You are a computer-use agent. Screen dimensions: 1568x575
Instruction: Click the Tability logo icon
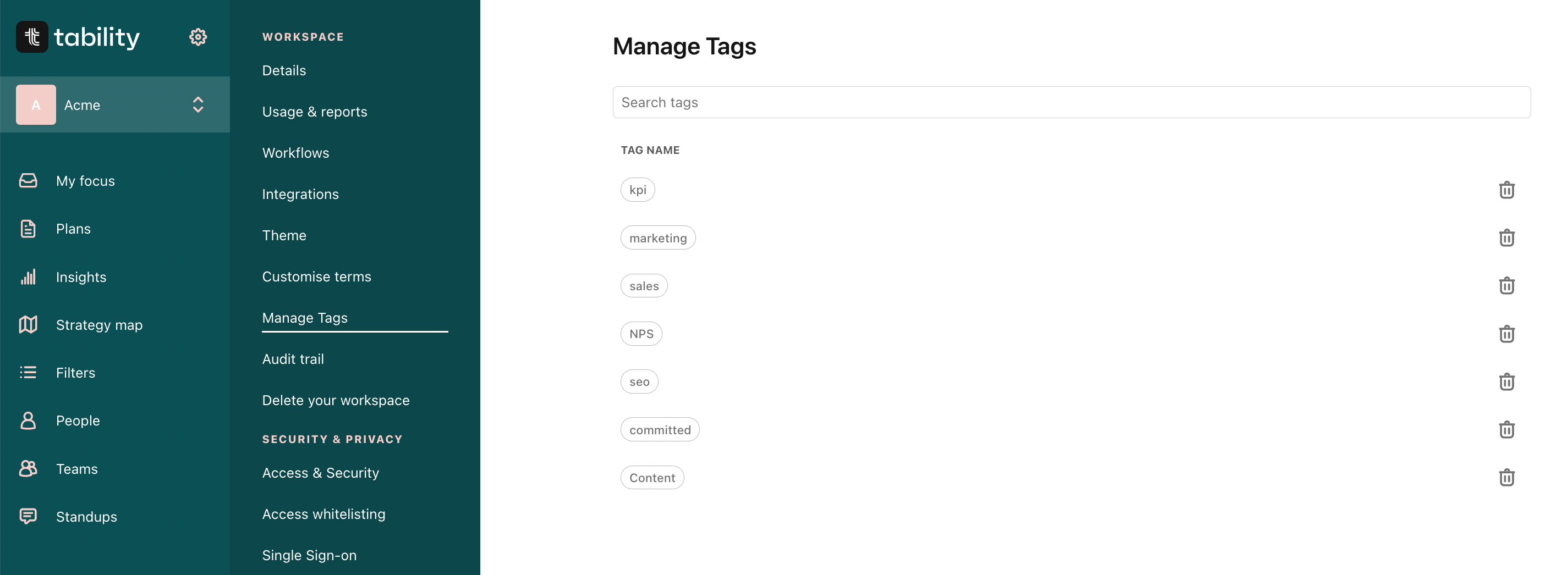coord(32,37)
